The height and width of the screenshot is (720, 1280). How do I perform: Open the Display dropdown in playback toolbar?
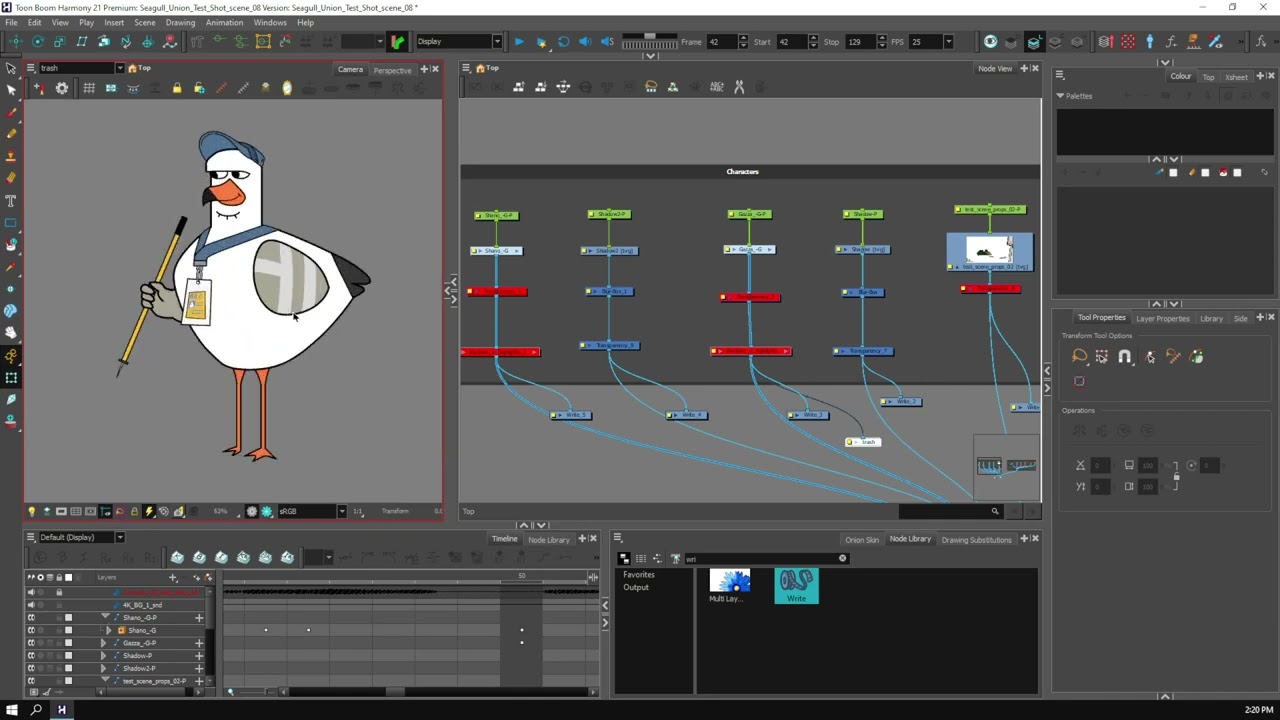[x=459, y=42]
